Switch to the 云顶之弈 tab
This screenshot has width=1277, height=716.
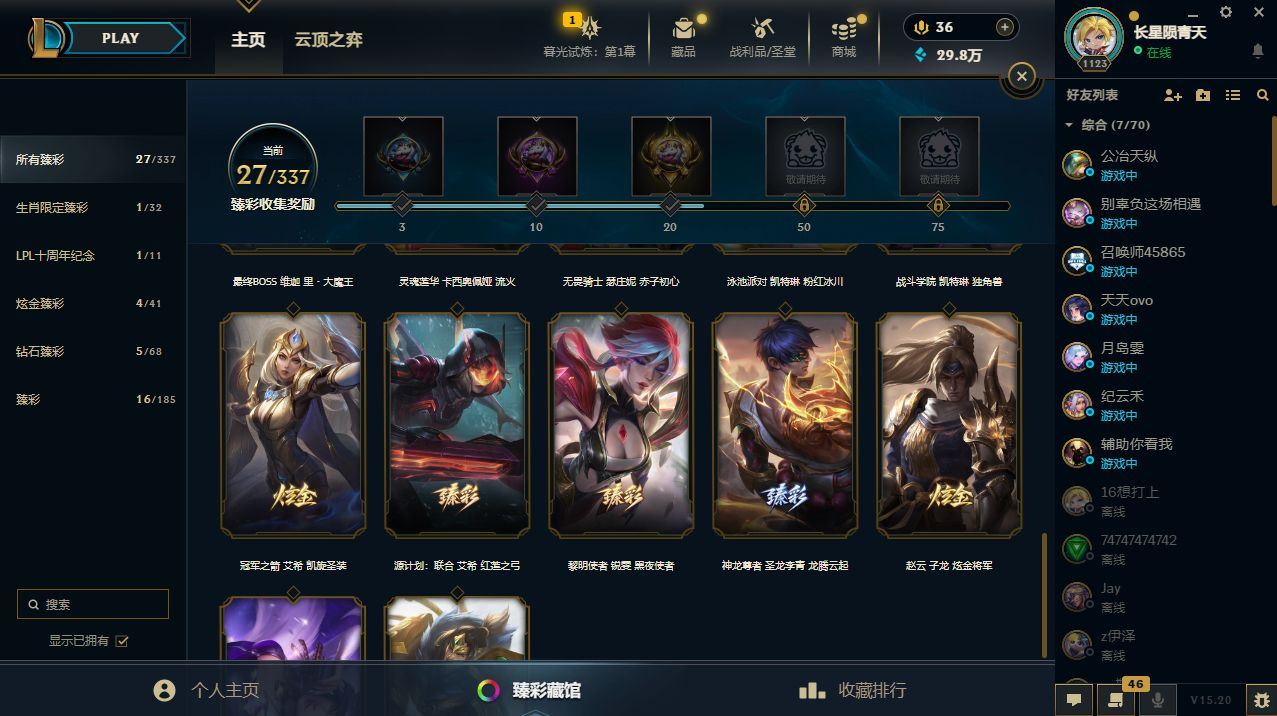pos(328,40)
